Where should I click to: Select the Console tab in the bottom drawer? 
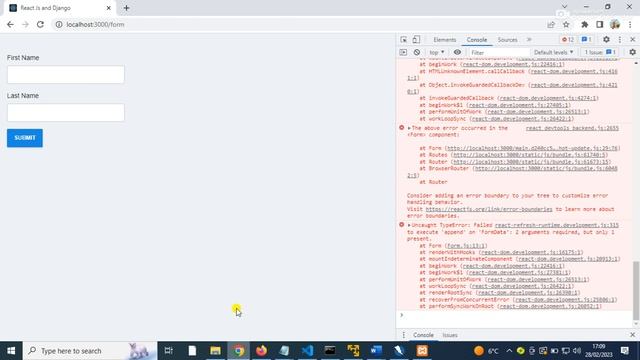pos(423,335)
